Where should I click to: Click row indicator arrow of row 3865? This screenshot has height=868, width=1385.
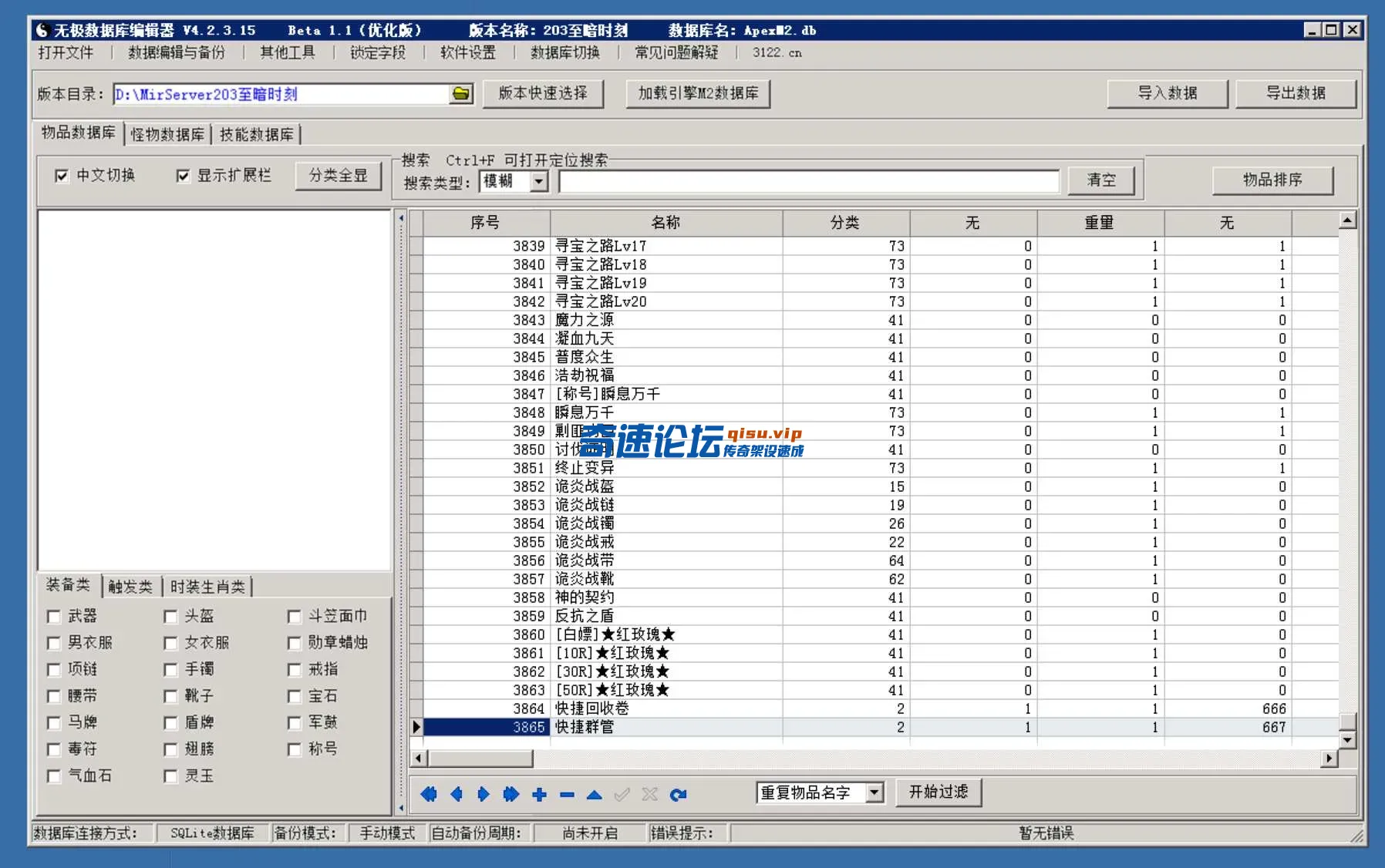tap(416, 727)
